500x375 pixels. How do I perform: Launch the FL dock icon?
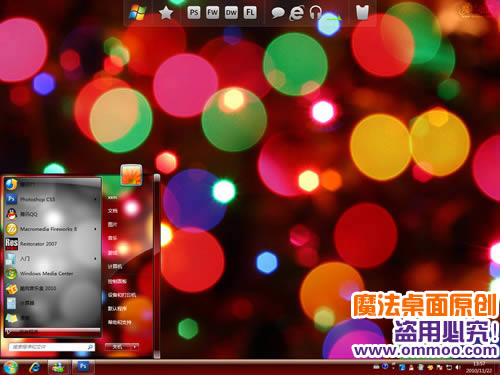pos(250,13)
